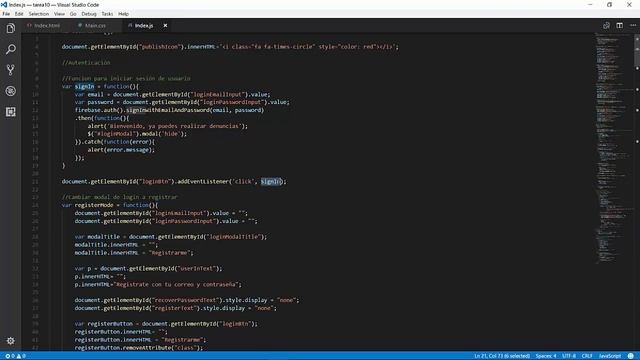The image size is (640, 360).
Task: Click the "recoverPasswordText" string
Action: tap(186, 300)
